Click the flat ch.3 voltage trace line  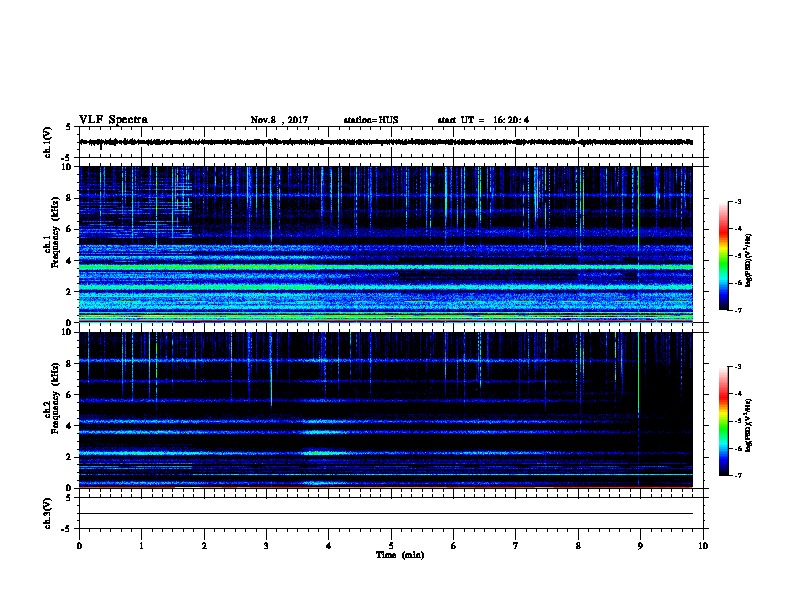click(x=386, y=514)
